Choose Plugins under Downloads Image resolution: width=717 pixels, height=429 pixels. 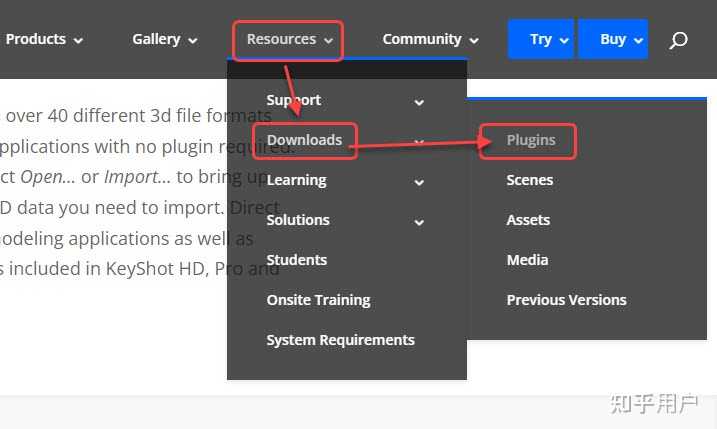point(531,140)
